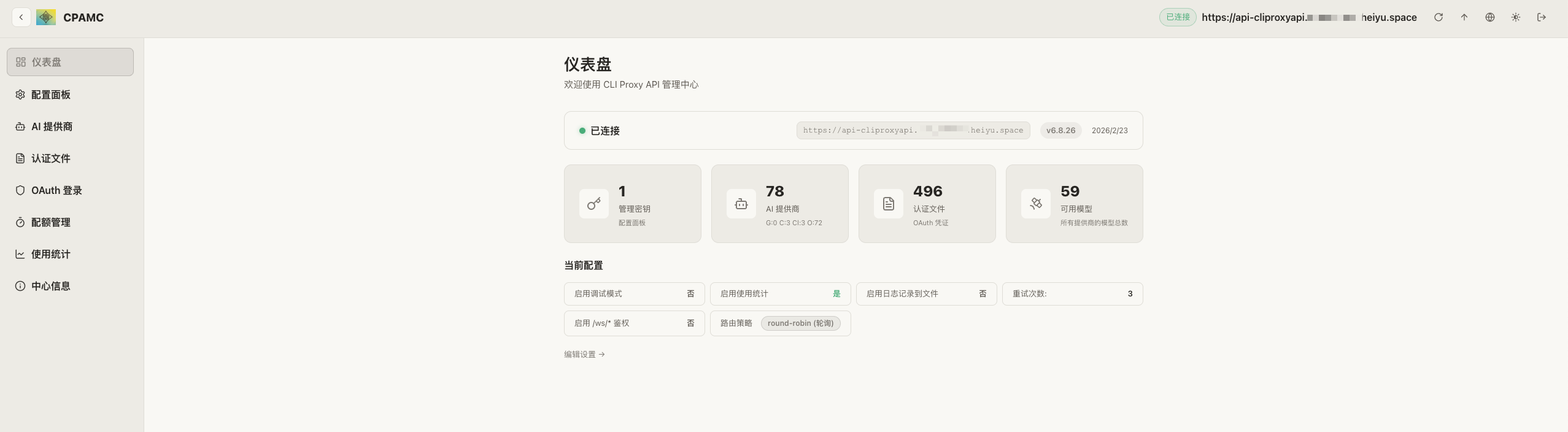Click the 编辑设置 link
Screen dimensions: 1568x432
pos(584,354)
